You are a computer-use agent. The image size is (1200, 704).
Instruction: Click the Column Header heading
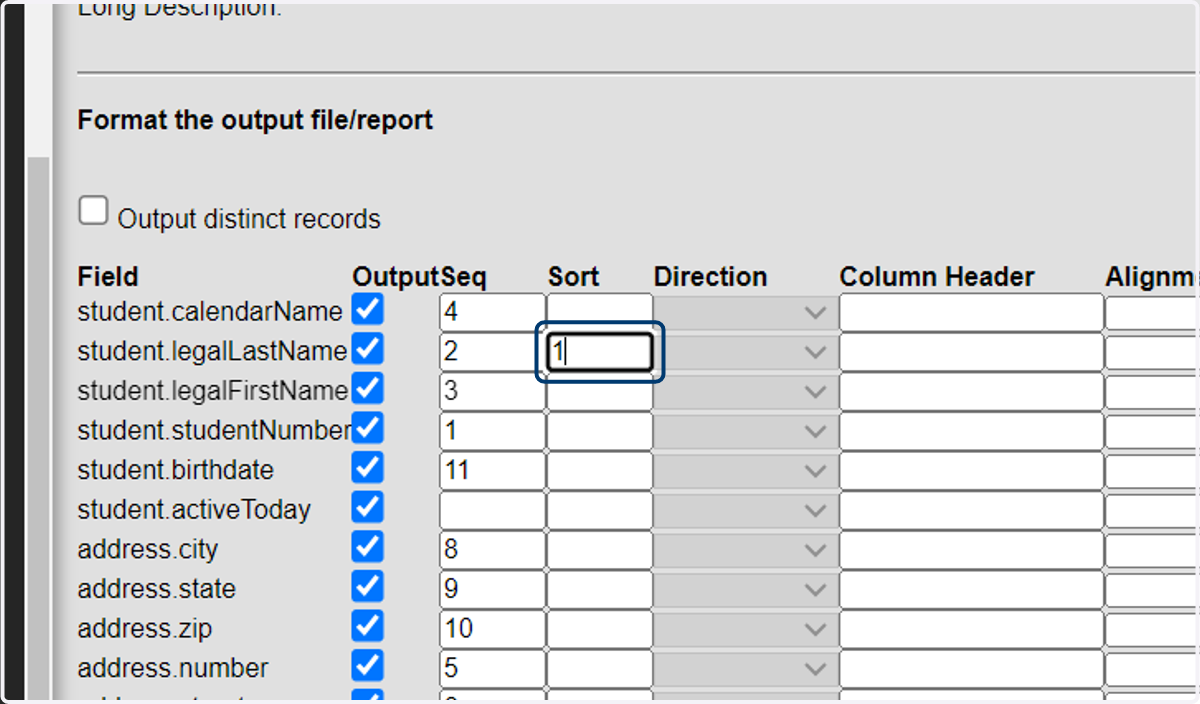(x=937, y=277)
